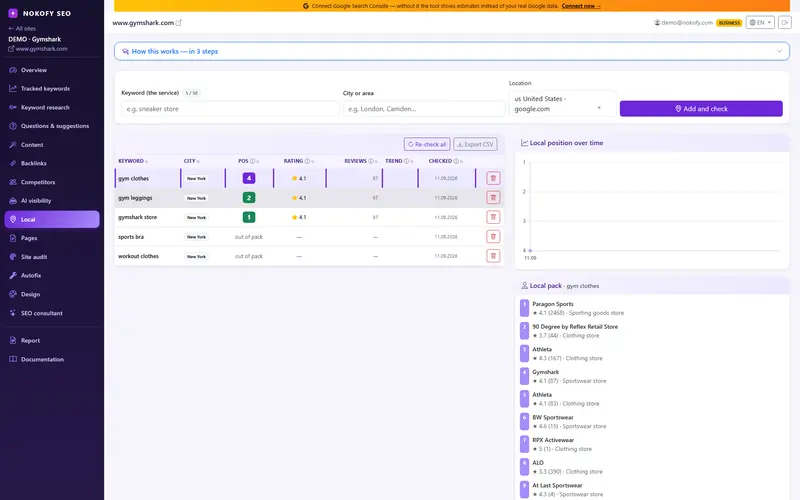This screenshot has height=500, width=800.
Task: Click the user account icon beside demo@nokofy.com
Action: coord(657,22)
